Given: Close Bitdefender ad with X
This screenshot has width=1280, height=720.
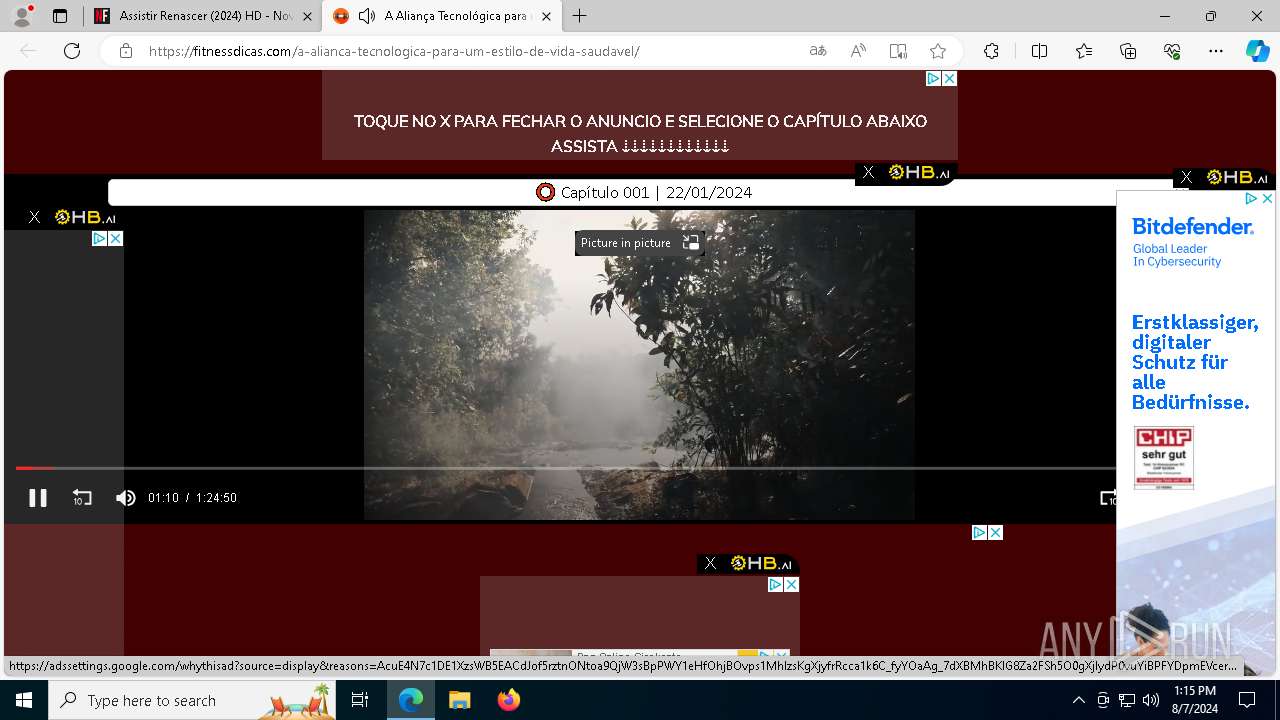Looking at the screenshot, I should pyautogui.click(x=1267, y=199).
